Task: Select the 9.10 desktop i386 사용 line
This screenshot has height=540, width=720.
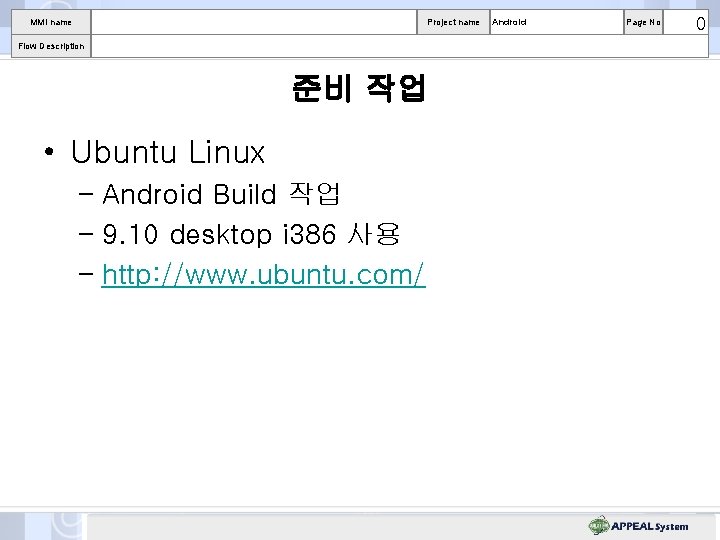Action: 251,234
